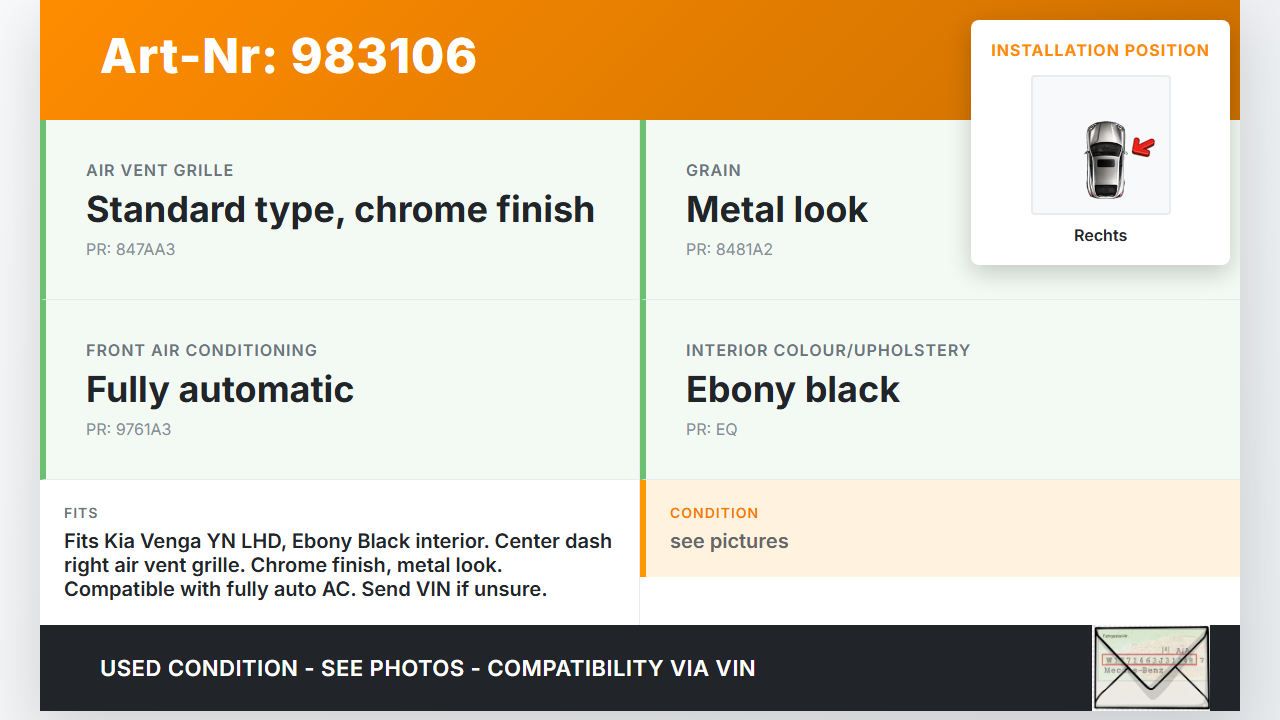
Task: Click the Art-Nr 983106 title
Action: (289, 56)
